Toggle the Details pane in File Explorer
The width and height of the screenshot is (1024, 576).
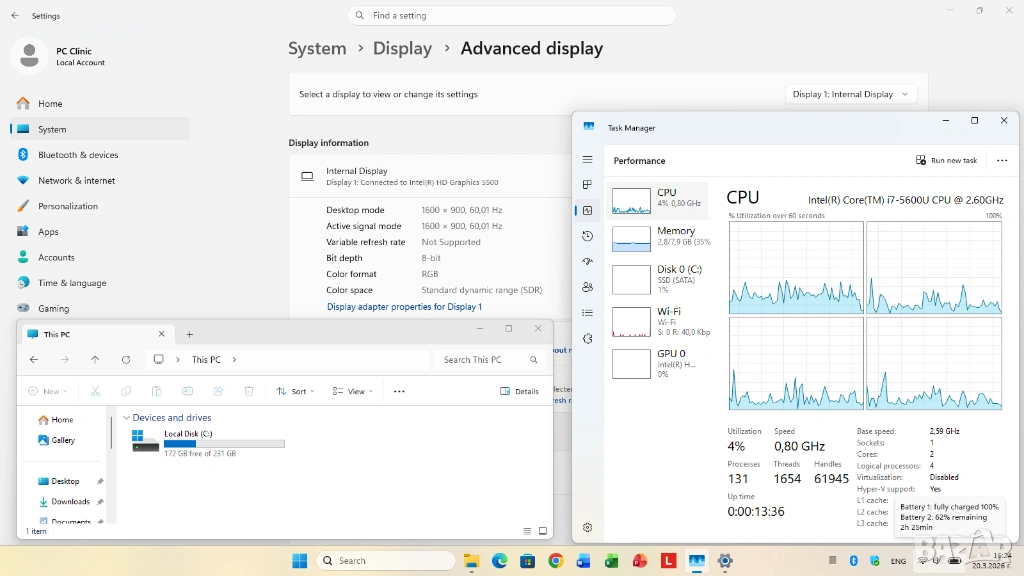pos(519,391)
